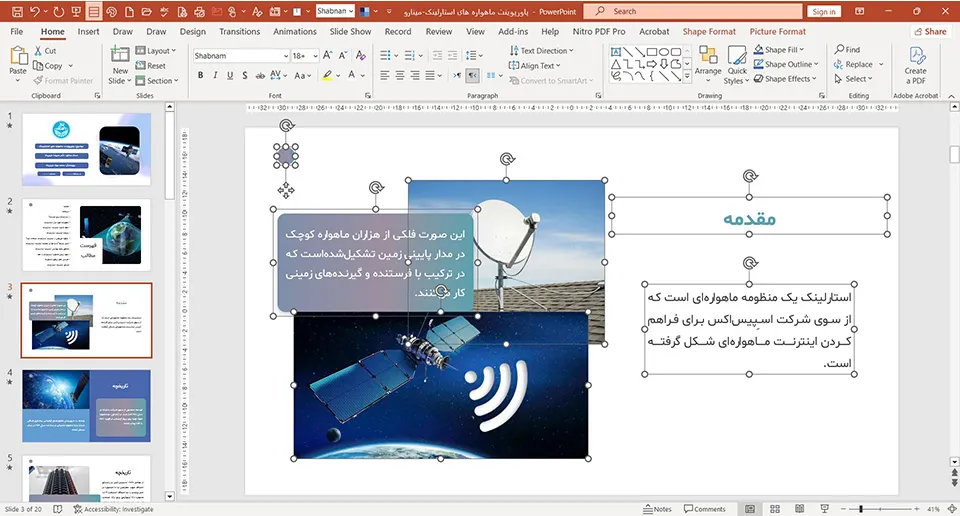Image resolution: width=960 pixels, height=516 pixels.
Task: Toggle Underline formatting
Action: (230, 75)
